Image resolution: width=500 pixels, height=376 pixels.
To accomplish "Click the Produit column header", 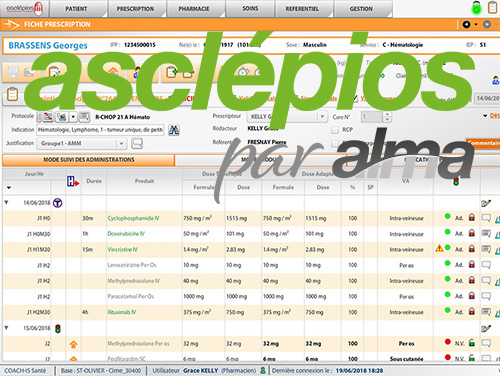I will [144, 181].
